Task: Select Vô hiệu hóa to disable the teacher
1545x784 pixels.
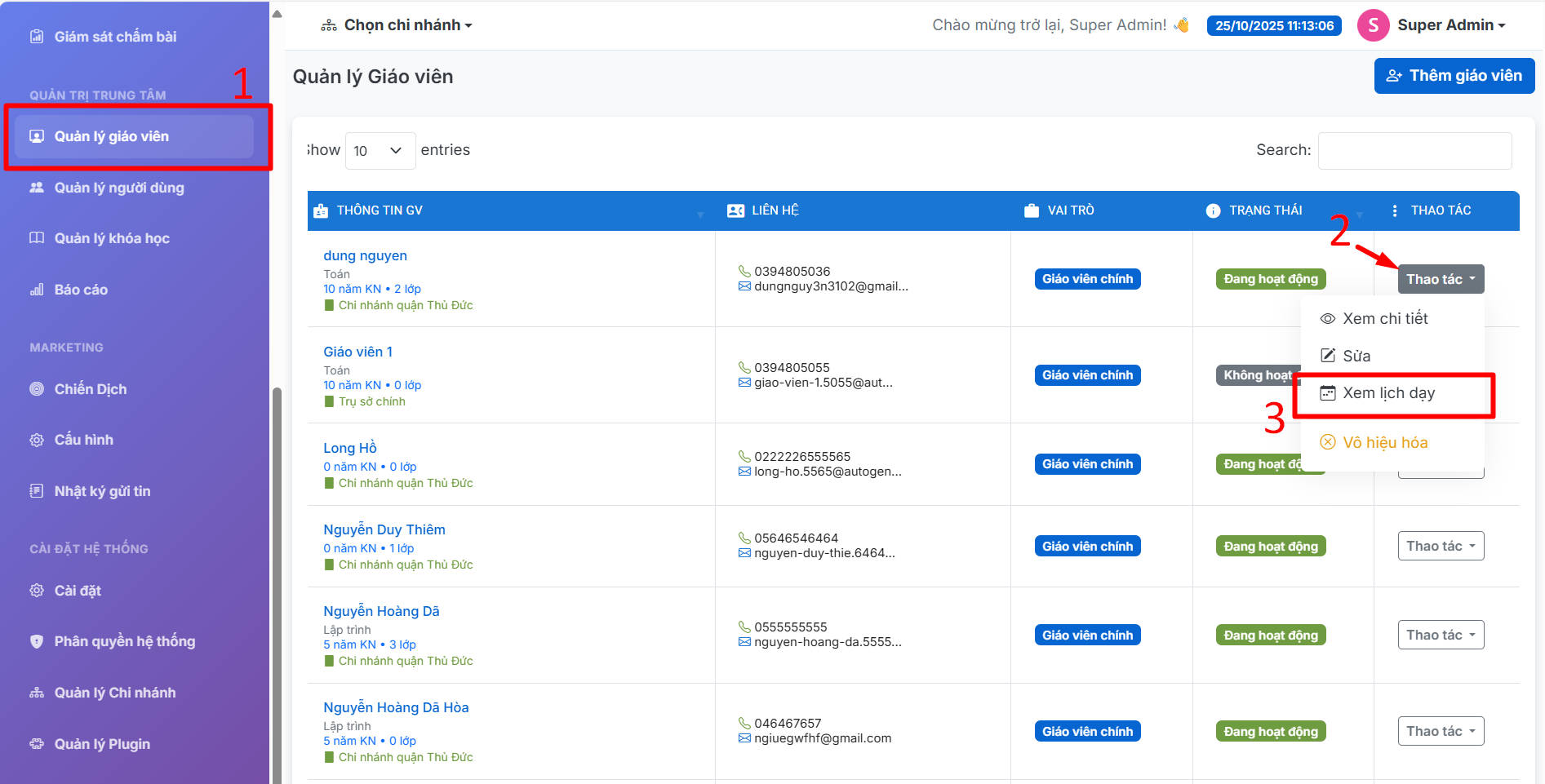Action: [1385, 443]
